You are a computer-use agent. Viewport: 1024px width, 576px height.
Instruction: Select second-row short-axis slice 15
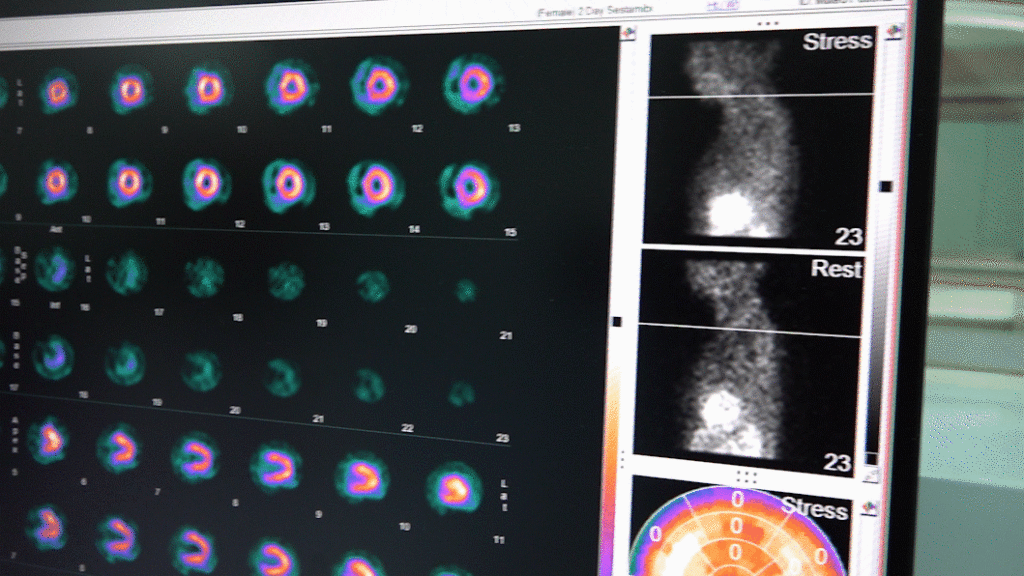470,189
